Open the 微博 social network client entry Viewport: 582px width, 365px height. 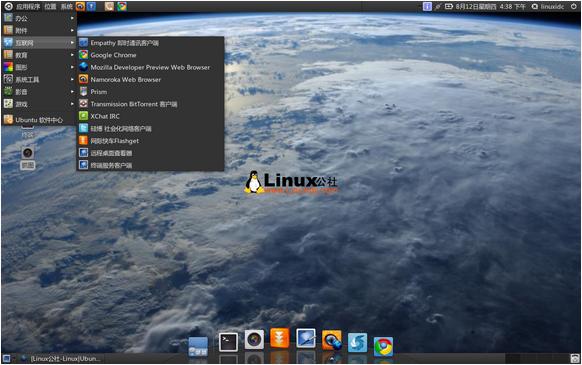pos(150,128)
